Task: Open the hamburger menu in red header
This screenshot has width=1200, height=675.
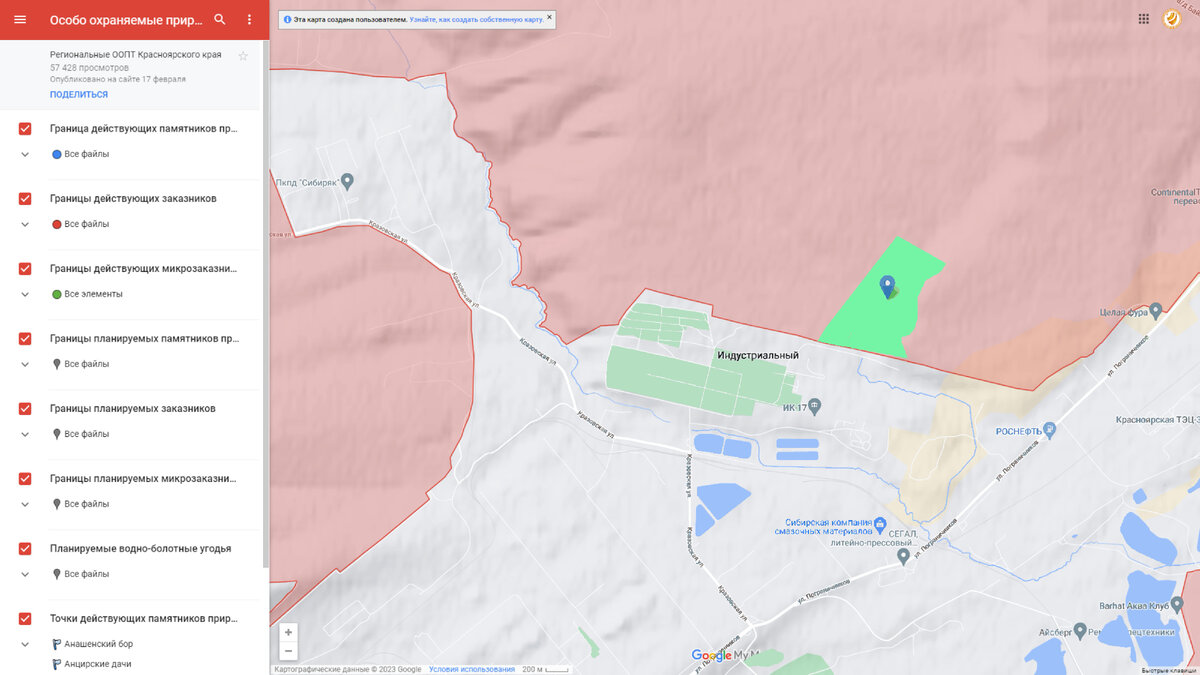Action: 20,19
